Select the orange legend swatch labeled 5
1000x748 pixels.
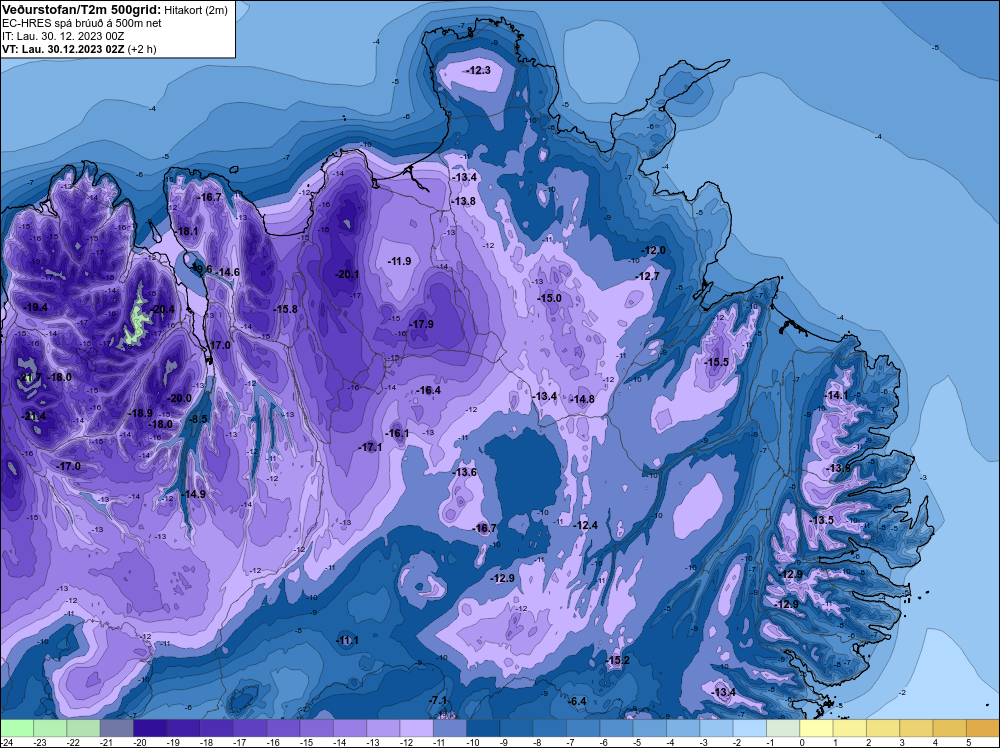tap(983, 728)
